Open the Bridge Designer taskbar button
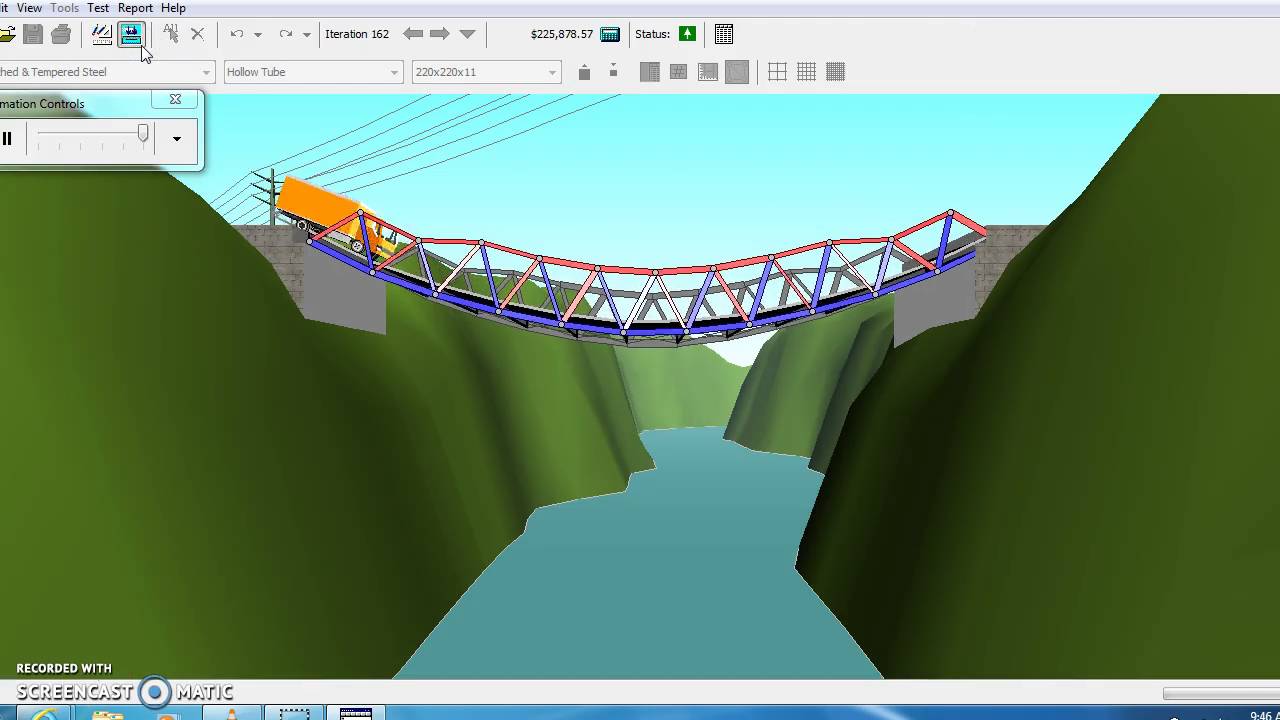Image resolution: width=1280 pixels, height=720 pixels. pos(356,713)
